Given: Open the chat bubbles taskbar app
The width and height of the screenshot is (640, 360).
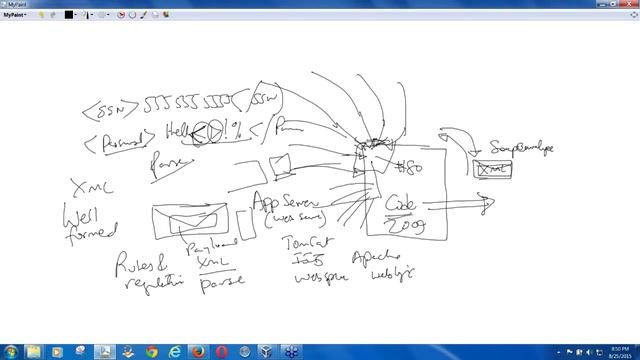Looking at the screenshot, I should point(80,351).
